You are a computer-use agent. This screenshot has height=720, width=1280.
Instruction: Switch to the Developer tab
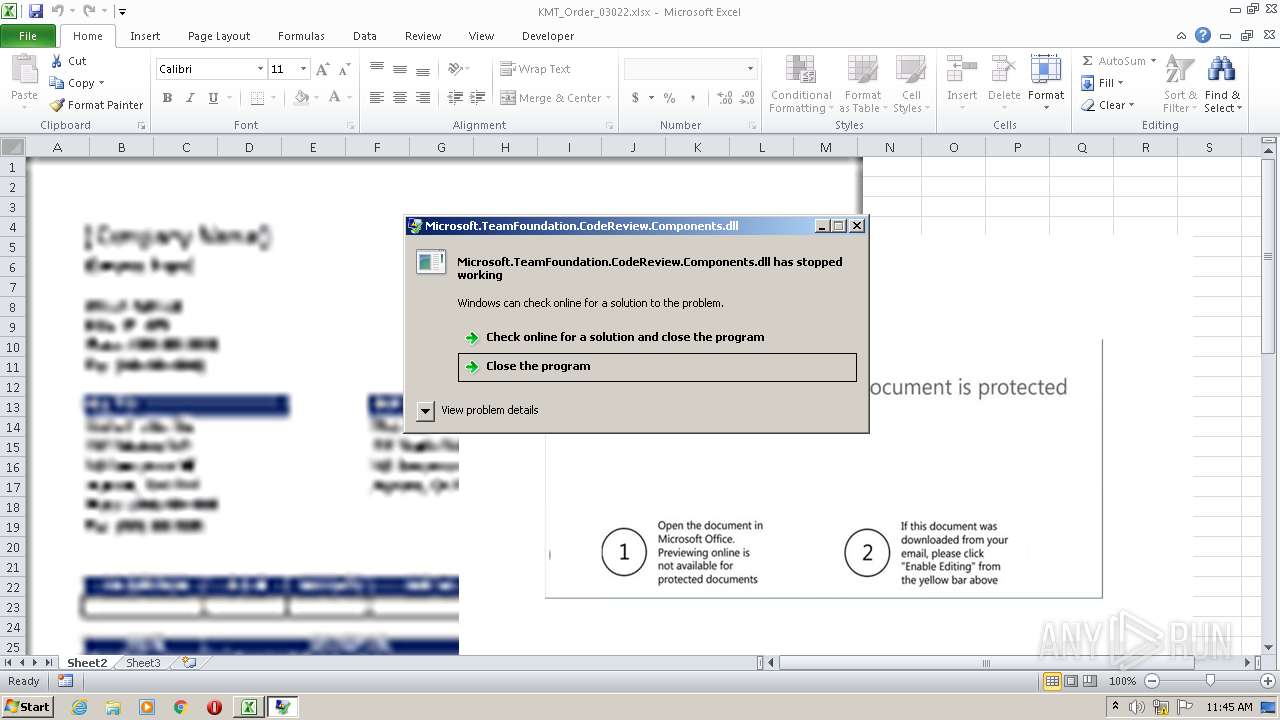click(548, 36)
